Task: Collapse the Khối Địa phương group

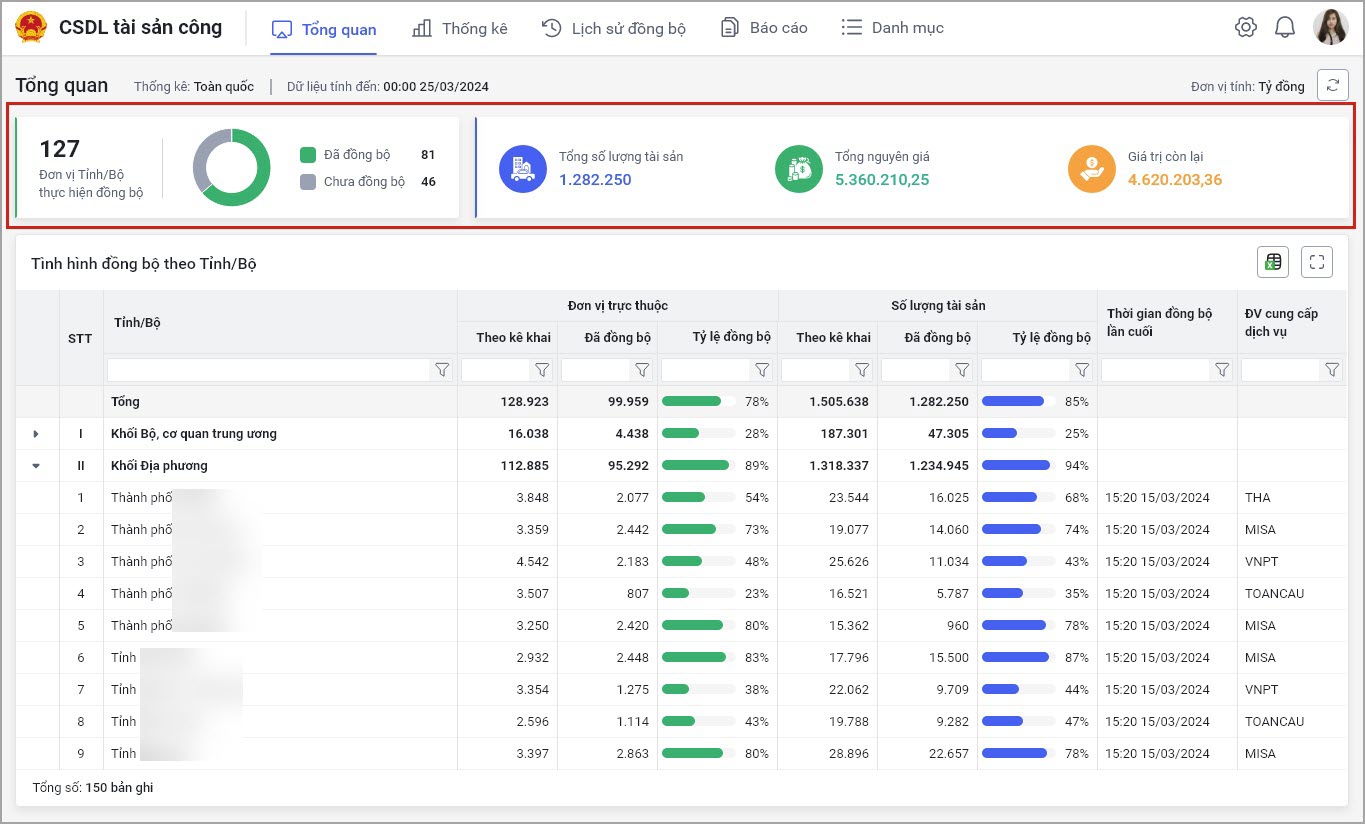Action: 37,466
